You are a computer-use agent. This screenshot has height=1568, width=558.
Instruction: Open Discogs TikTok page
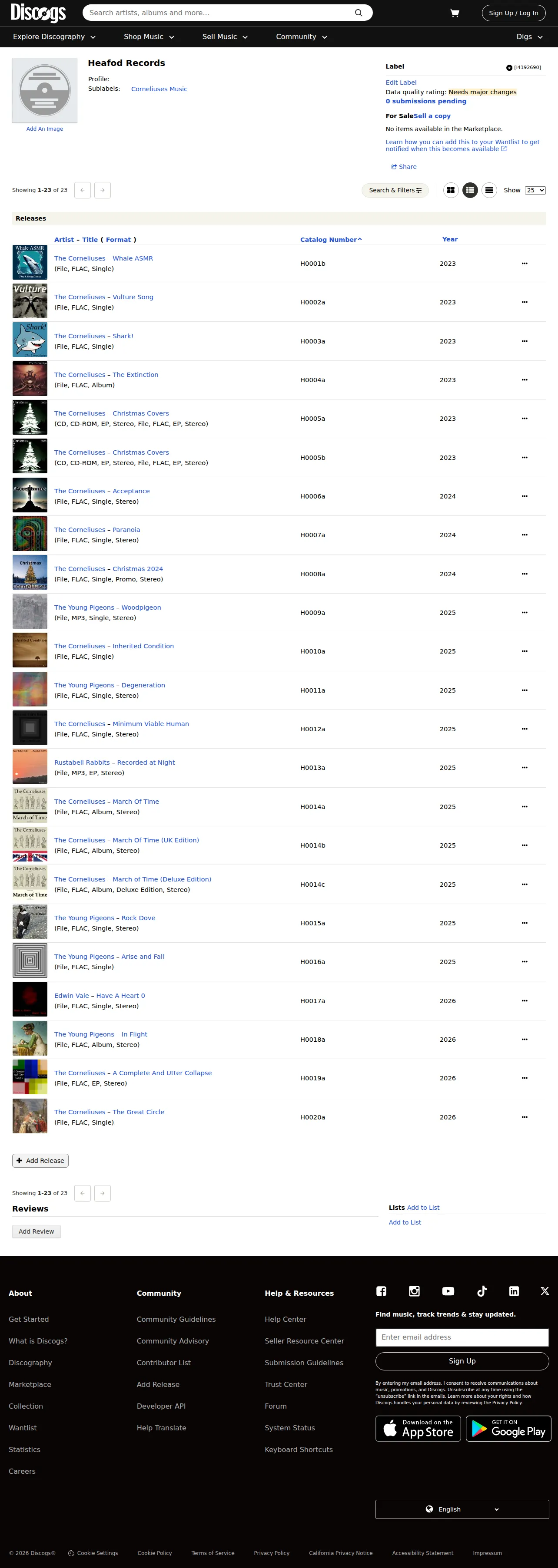tap(482, 1291)
